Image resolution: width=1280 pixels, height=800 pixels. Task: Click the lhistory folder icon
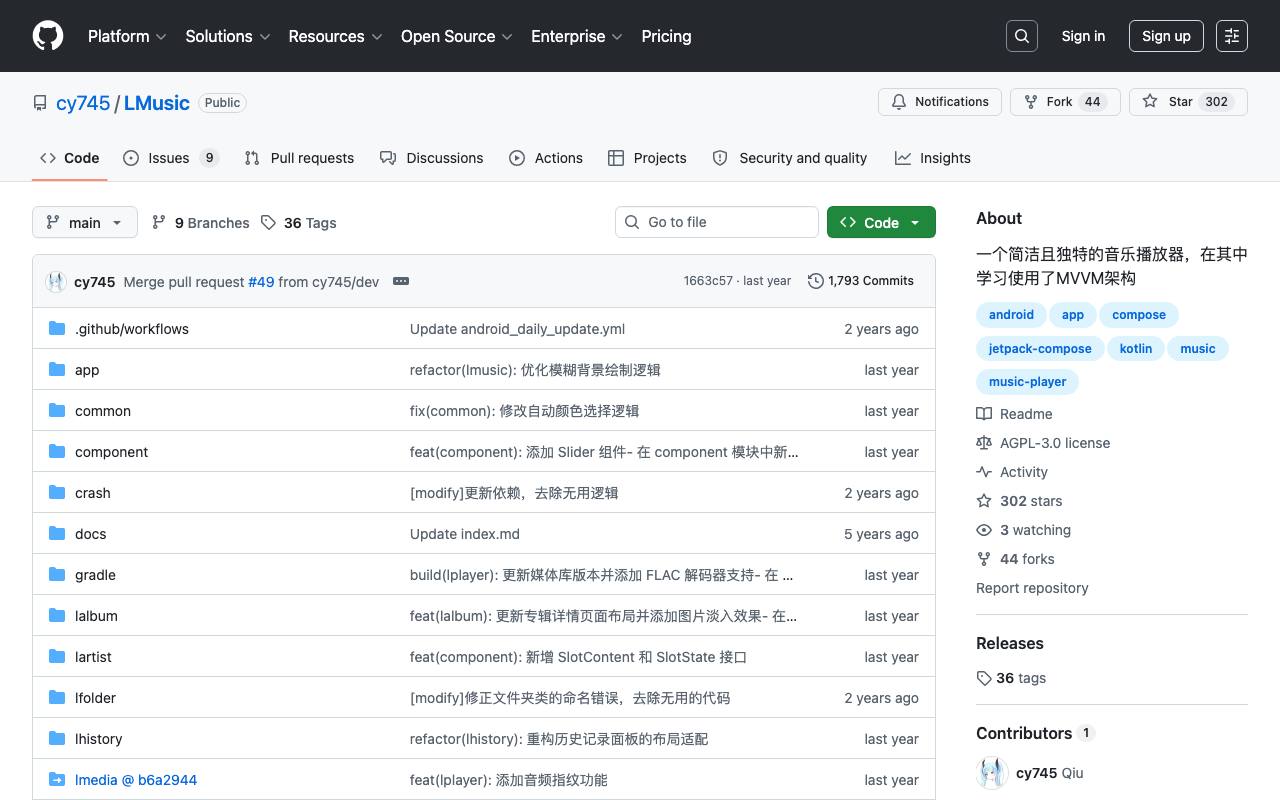coord(57,738)
